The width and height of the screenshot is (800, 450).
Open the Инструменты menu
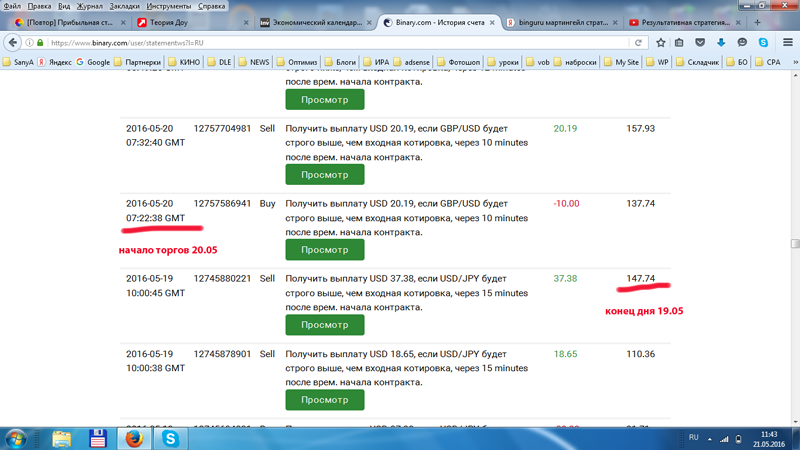click(168, 6)
